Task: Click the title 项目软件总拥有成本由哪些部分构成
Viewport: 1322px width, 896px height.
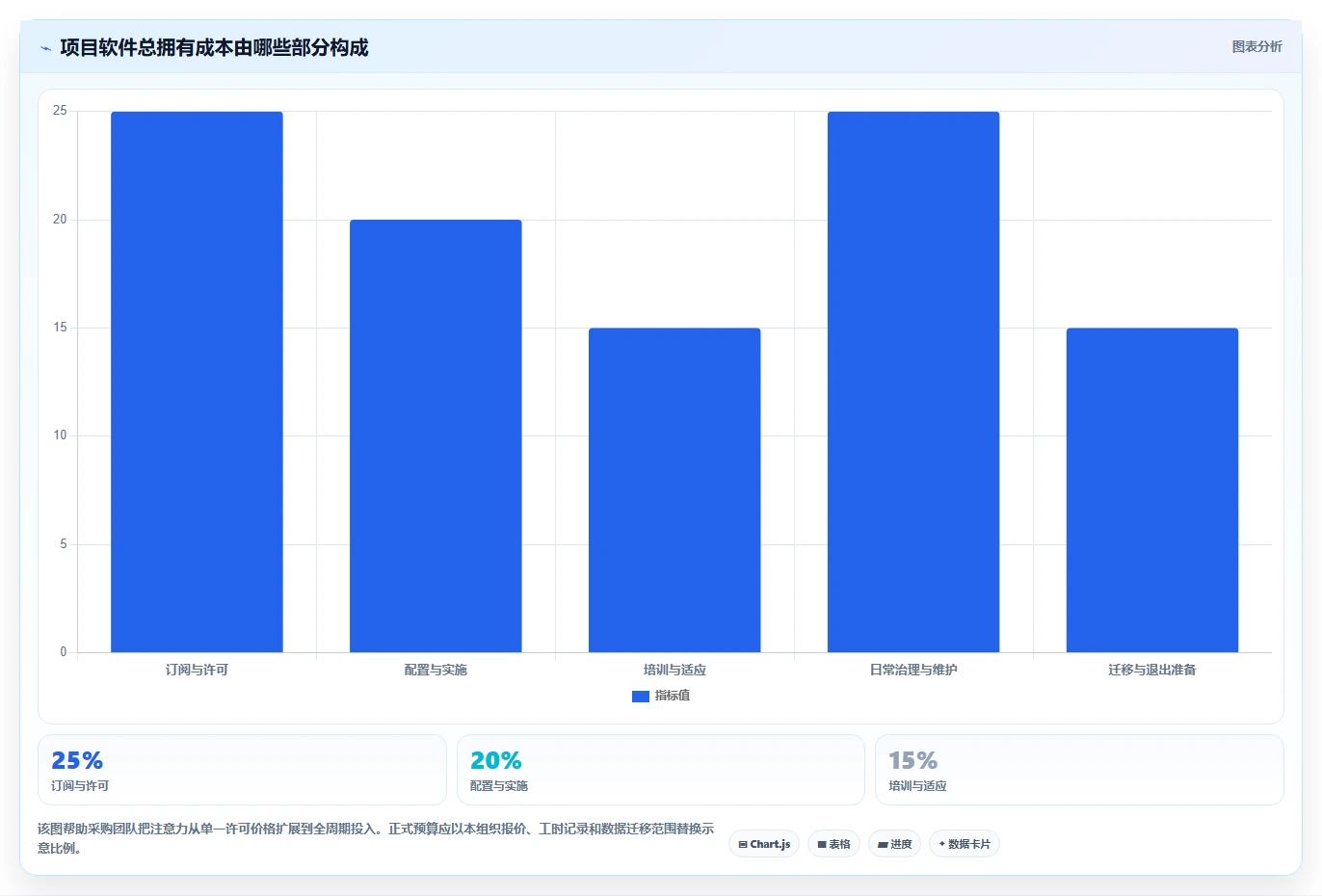Action: (214, 48)
